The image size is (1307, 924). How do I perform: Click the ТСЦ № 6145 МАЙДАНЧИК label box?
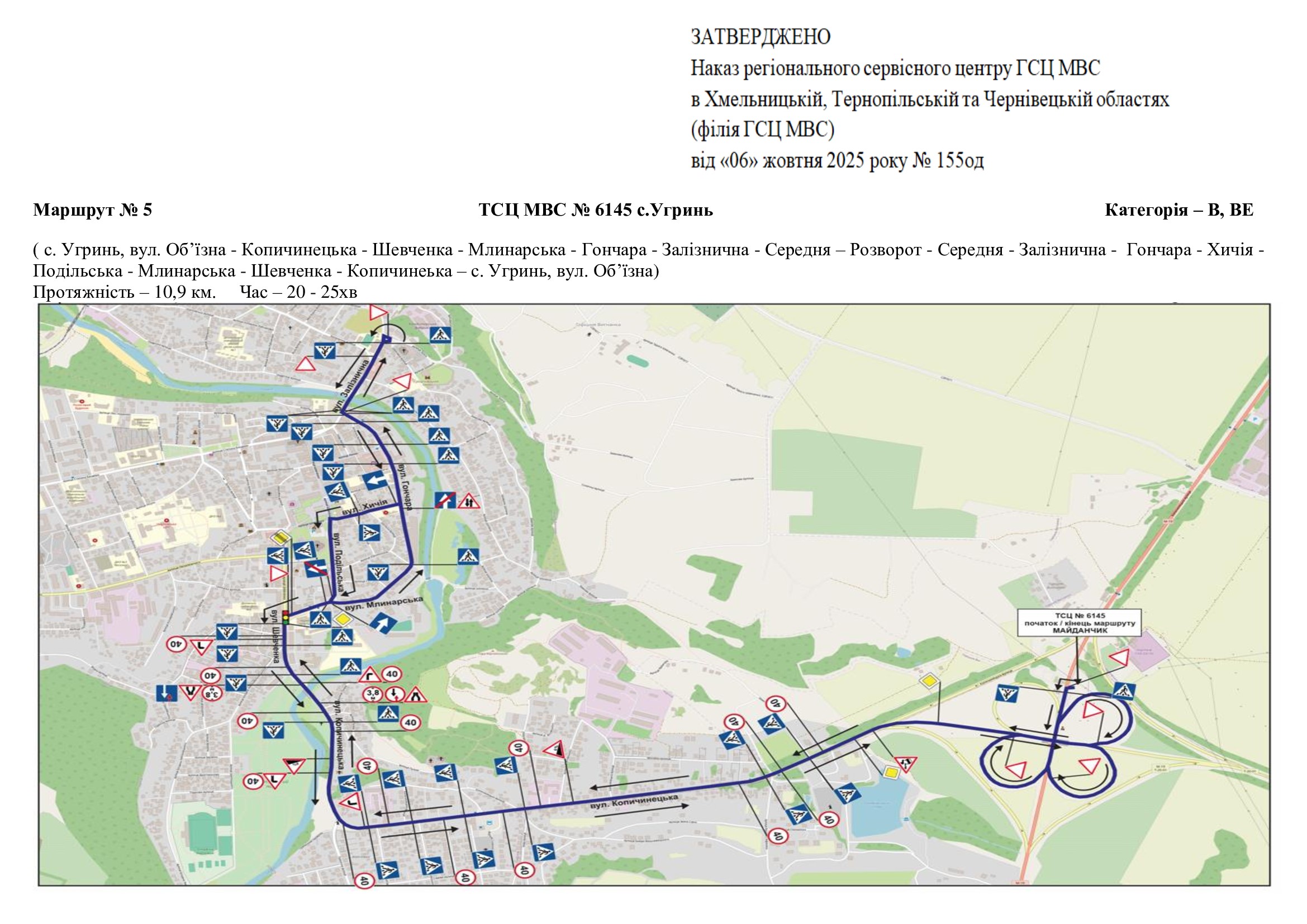tap(1080, 623)
